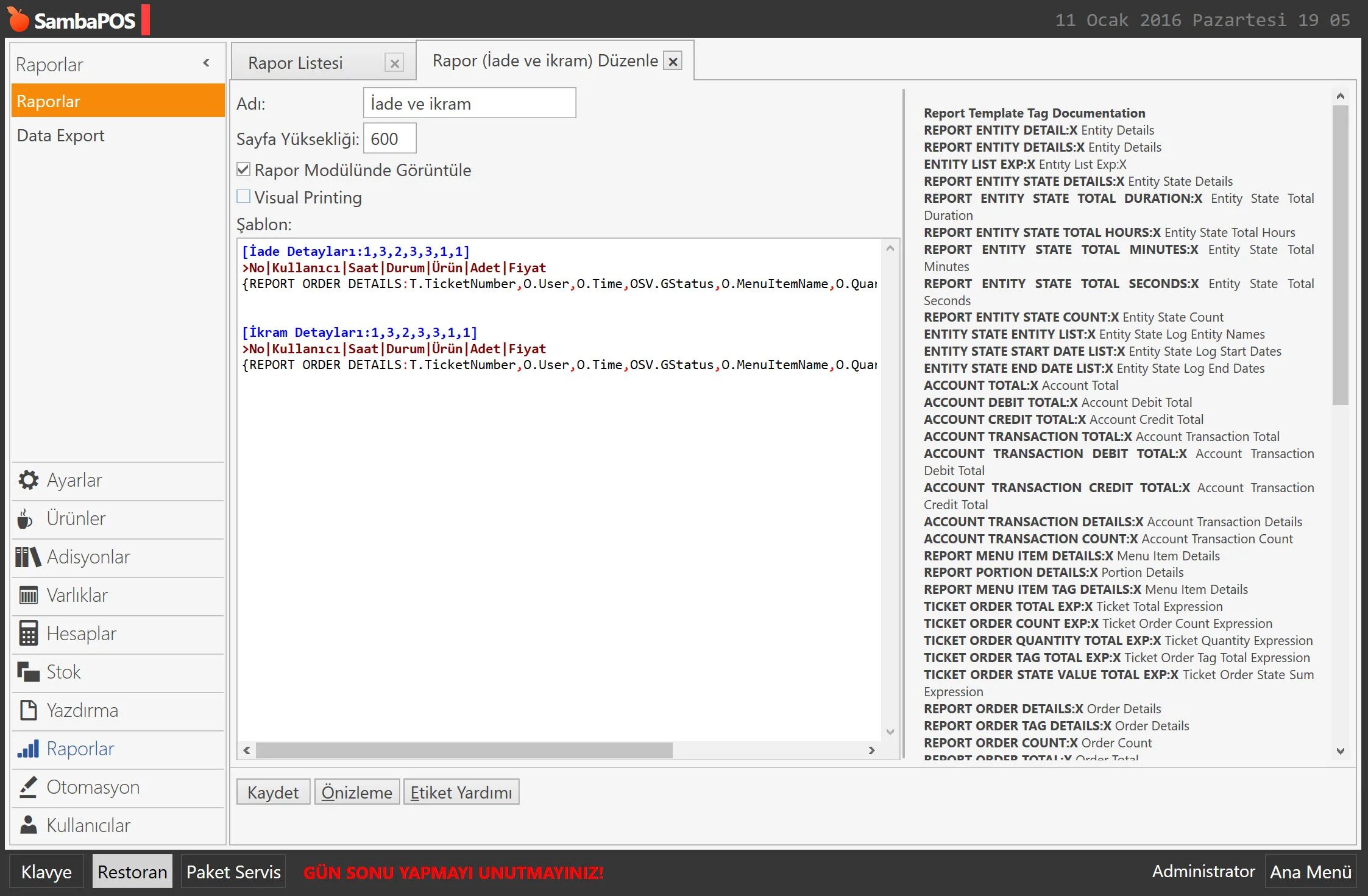This screenshot has width=1368, height=896.
Task: Click Sayfa Yüksekliği input field
Action: pyautogui.click(x=390, y=138)
